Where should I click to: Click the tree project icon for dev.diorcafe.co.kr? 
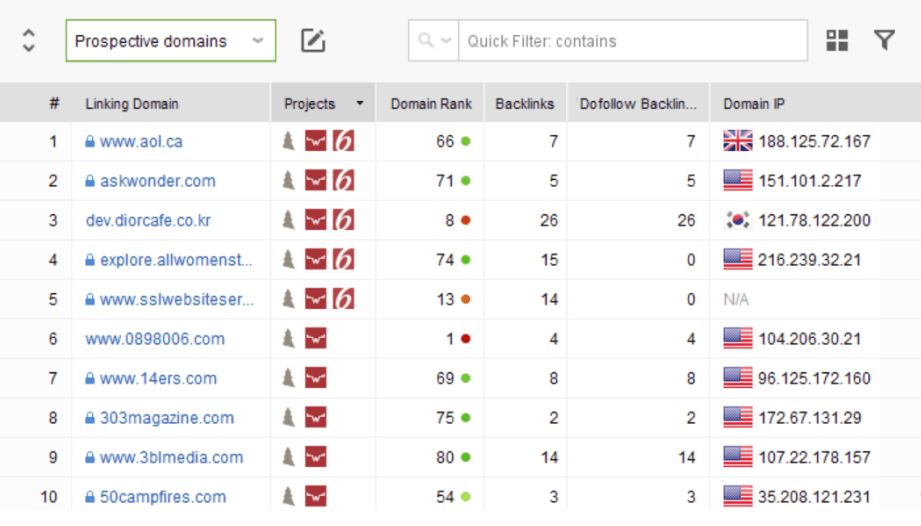tap(288, 220)
